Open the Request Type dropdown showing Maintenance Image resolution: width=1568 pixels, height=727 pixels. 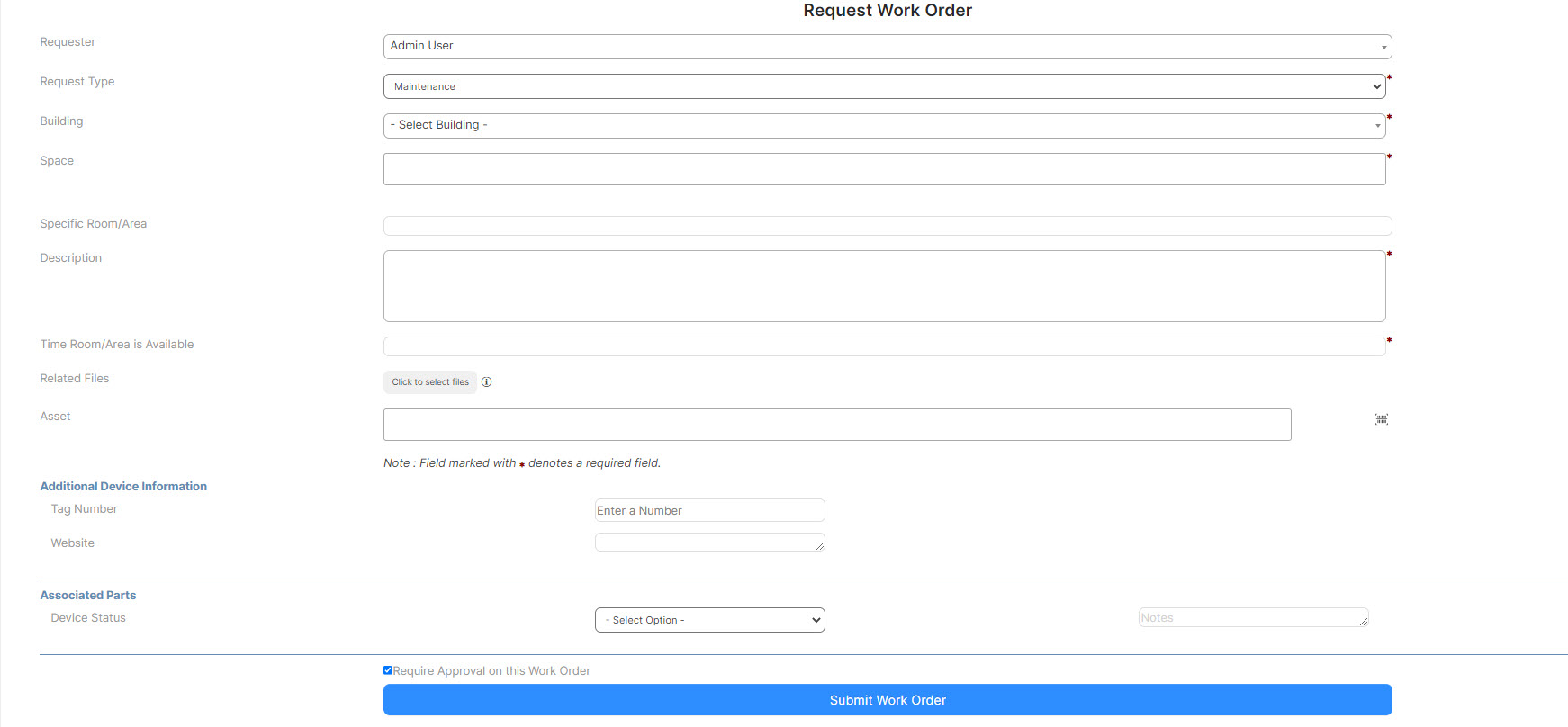click(x=885, y=86)
